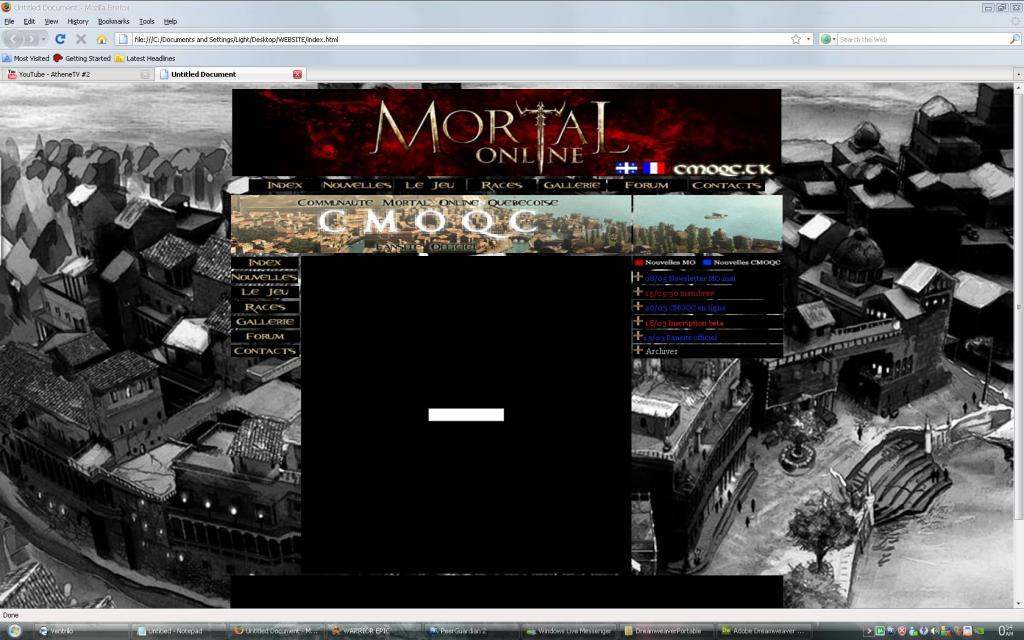Open the Windows Start orb
The image size is (1024, 640).
click(x=14, y=631)
